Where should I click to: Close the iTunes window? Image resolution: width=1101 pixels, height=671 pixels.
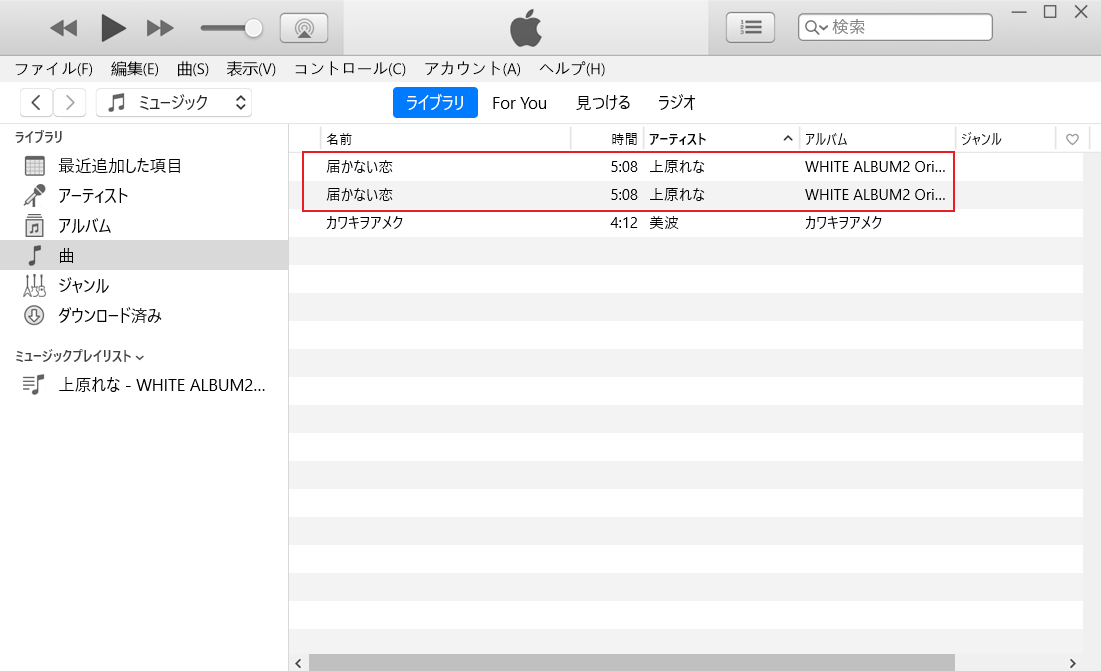point(1081,12)
